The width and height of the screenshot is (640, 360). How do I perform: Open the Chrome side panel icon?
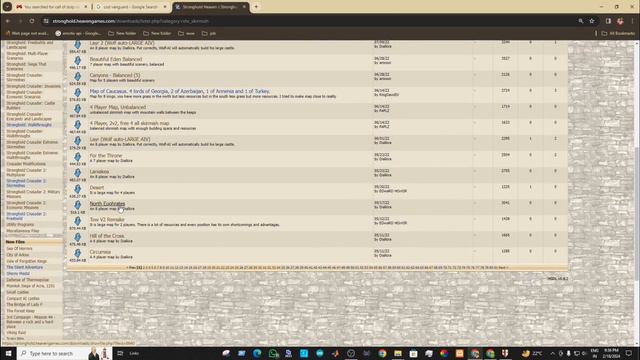pyautogui.click(x=608, y=21)
